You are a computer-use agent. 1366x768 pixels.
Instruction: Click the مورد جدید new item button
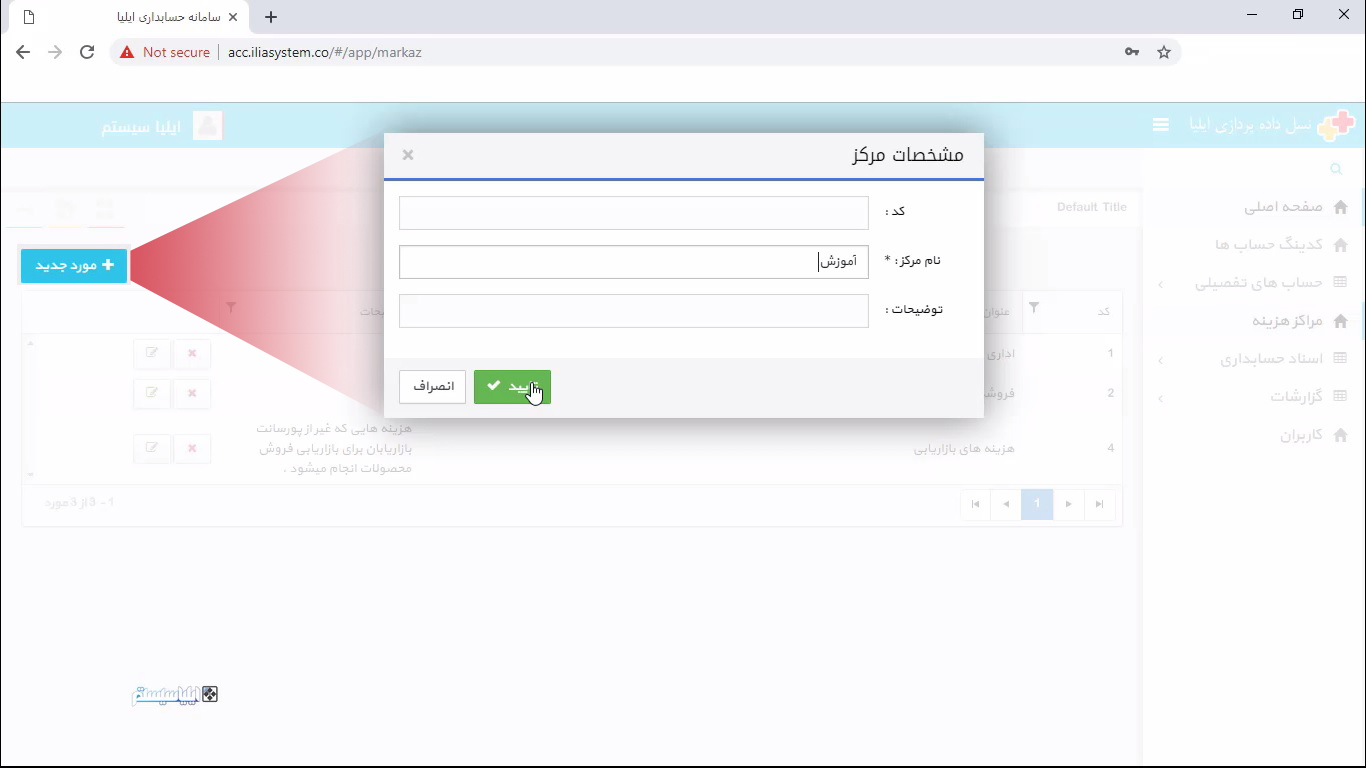(x=74, y=266)
